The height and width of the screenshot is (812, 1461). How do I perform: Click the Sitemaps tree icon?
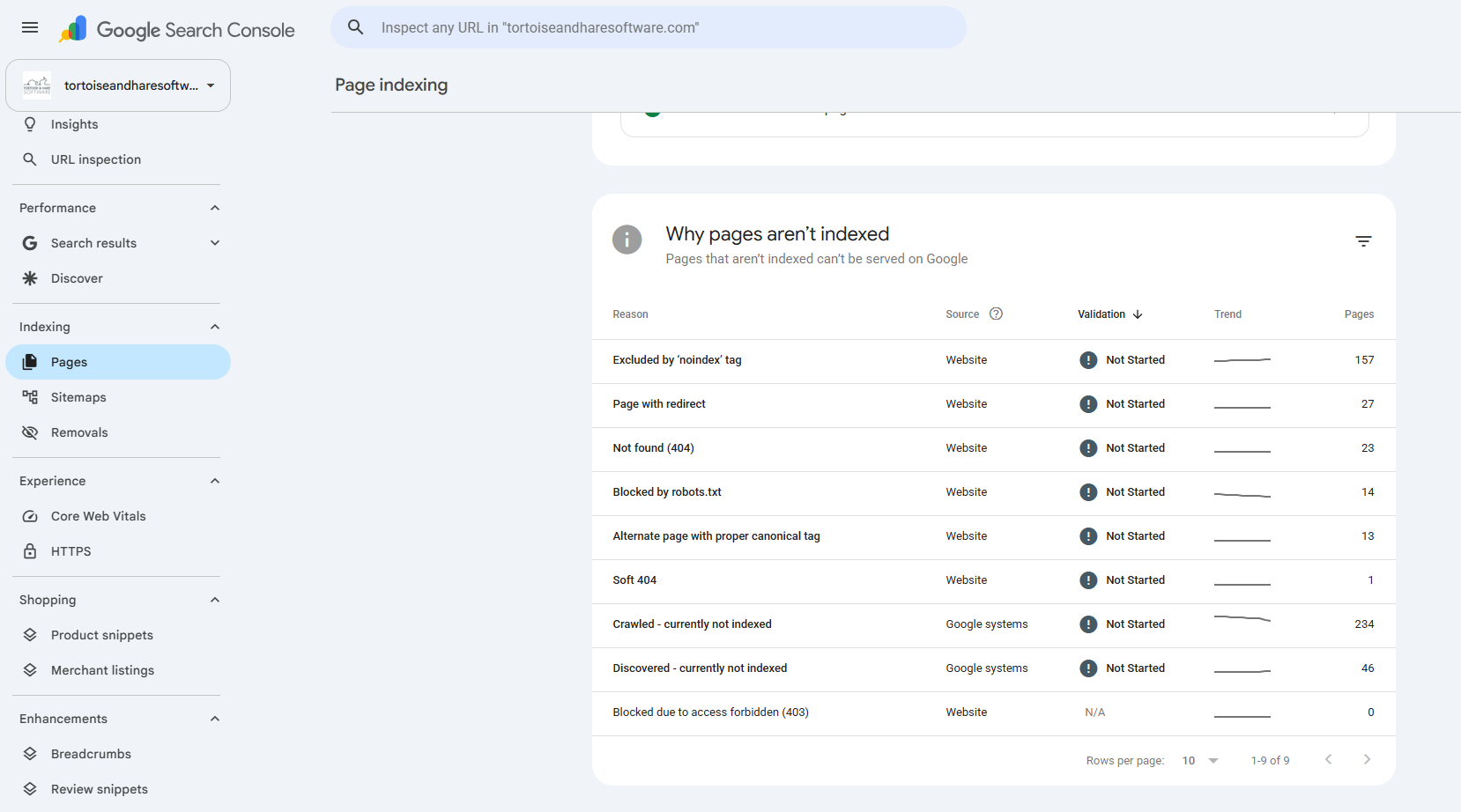pos(30,397)
